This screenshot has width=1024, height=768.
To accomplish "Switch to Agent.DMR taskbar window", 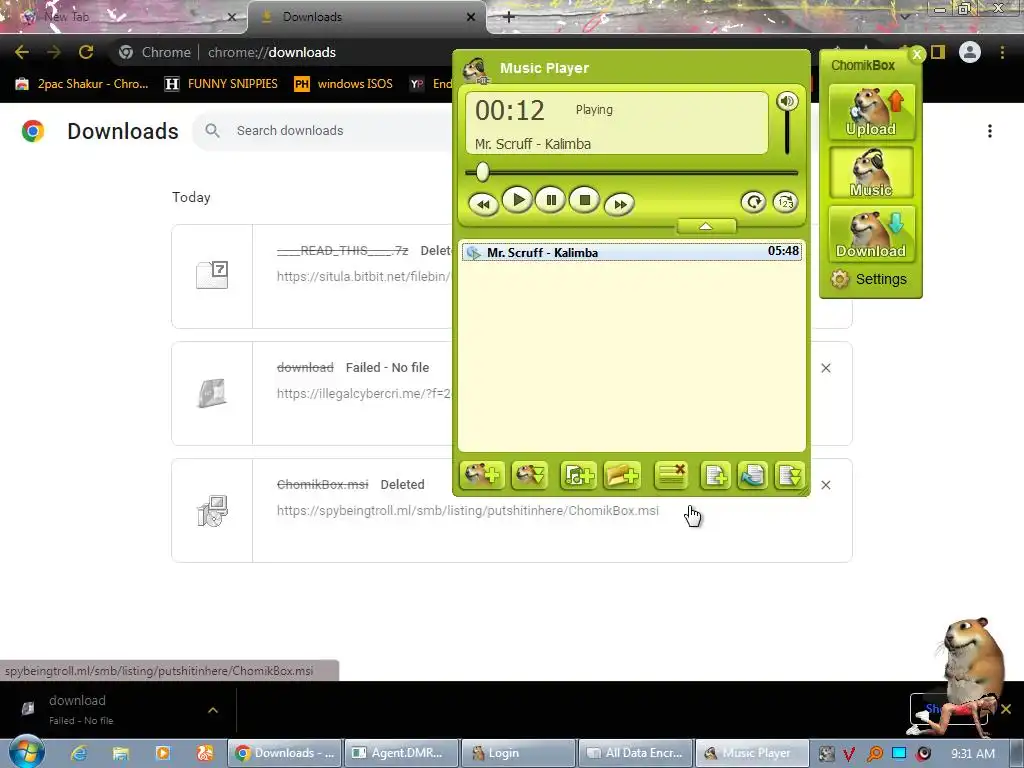I will click(x=399, y=753).
